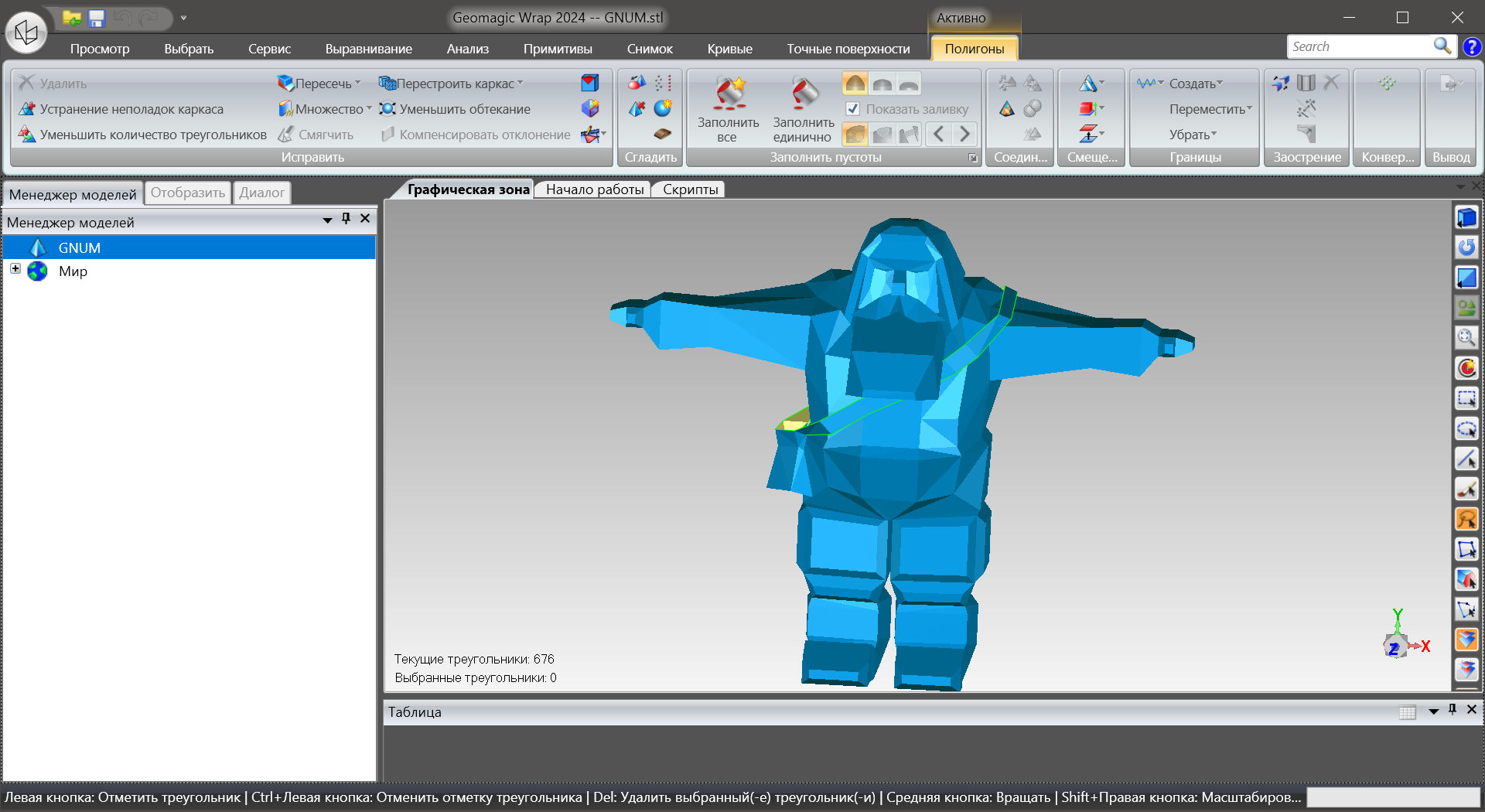Screen dimensions: 1485x812
Task: Click the Save disk icon in quick toolbar
Action: click(x=96, y=18)
